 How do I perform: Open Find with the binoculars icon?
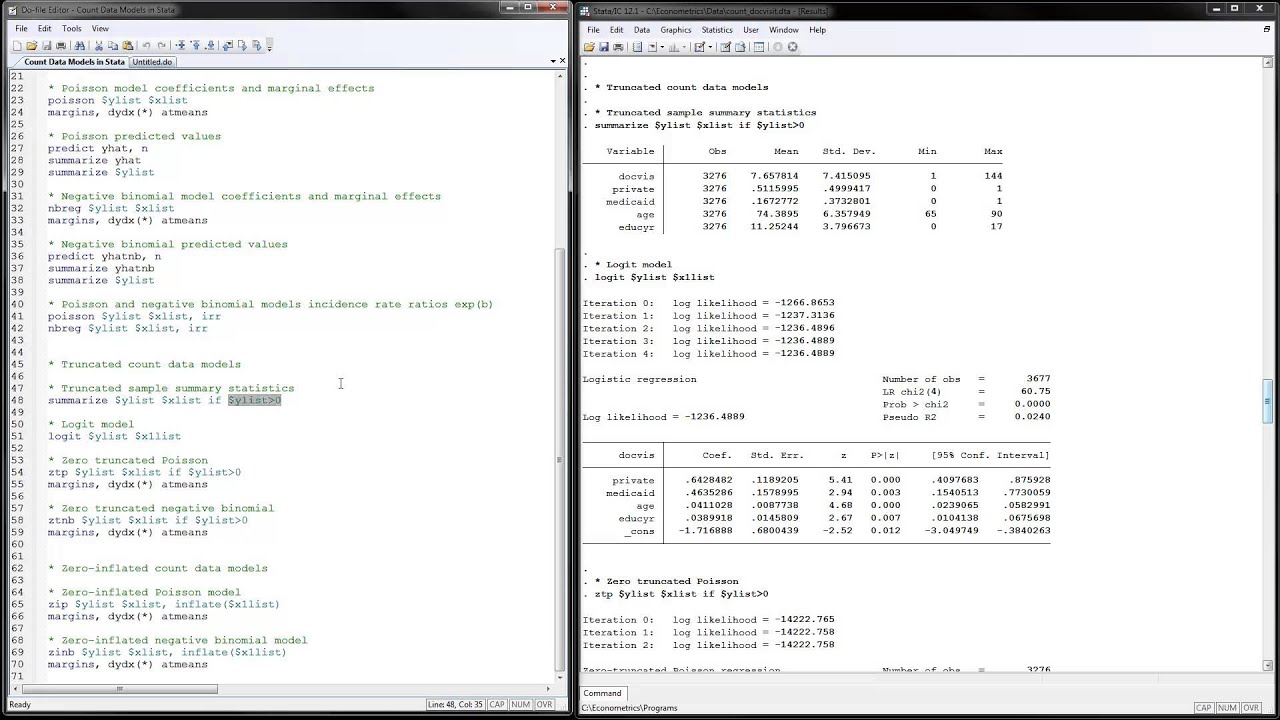point(79,45)
